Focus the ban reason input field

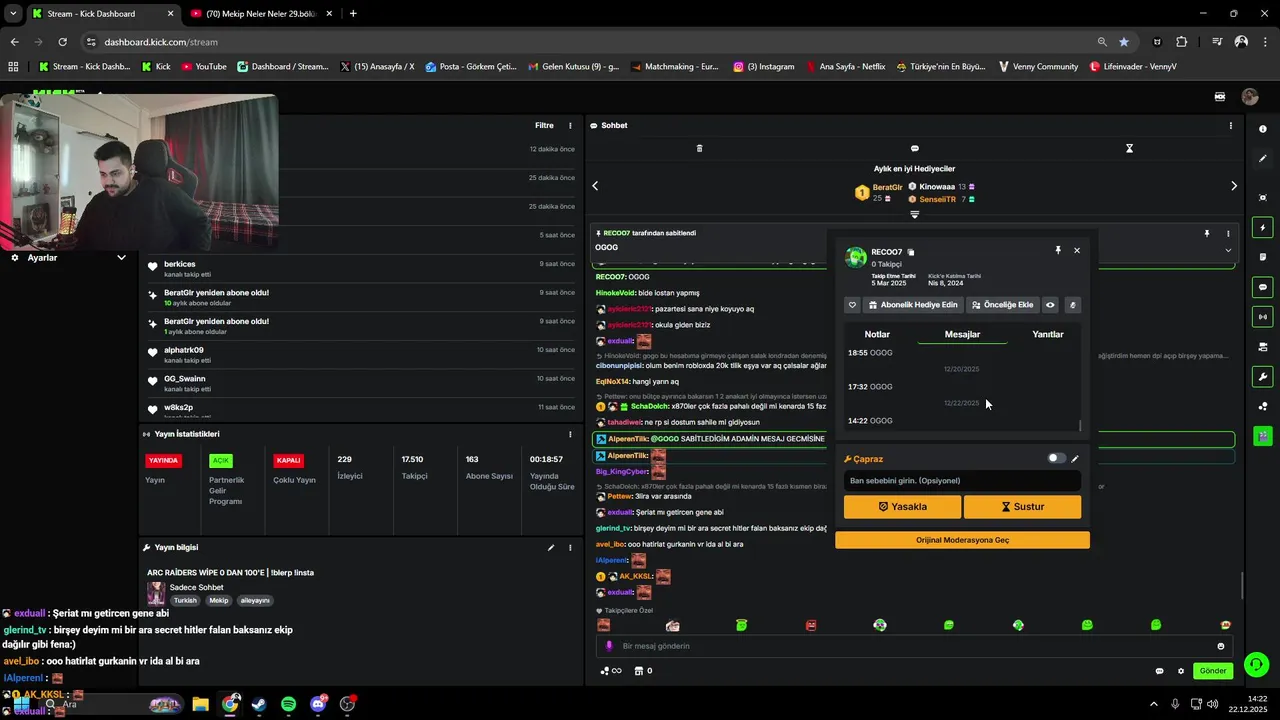pyautogui.click(x=962, y=481)
